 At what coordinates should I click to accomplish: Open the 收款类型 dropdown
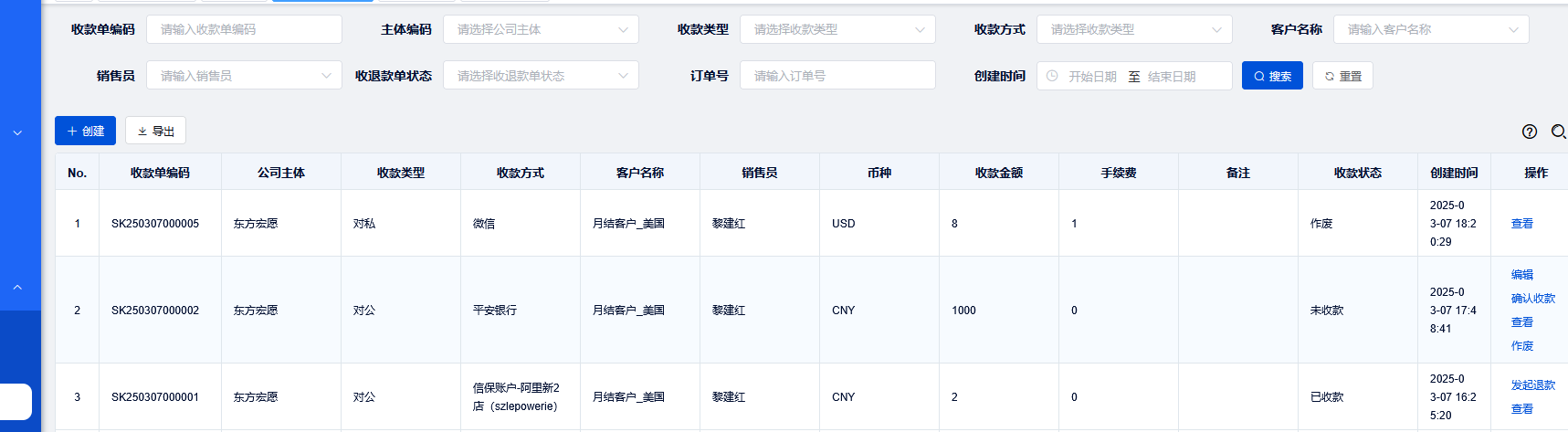[837, 29]
